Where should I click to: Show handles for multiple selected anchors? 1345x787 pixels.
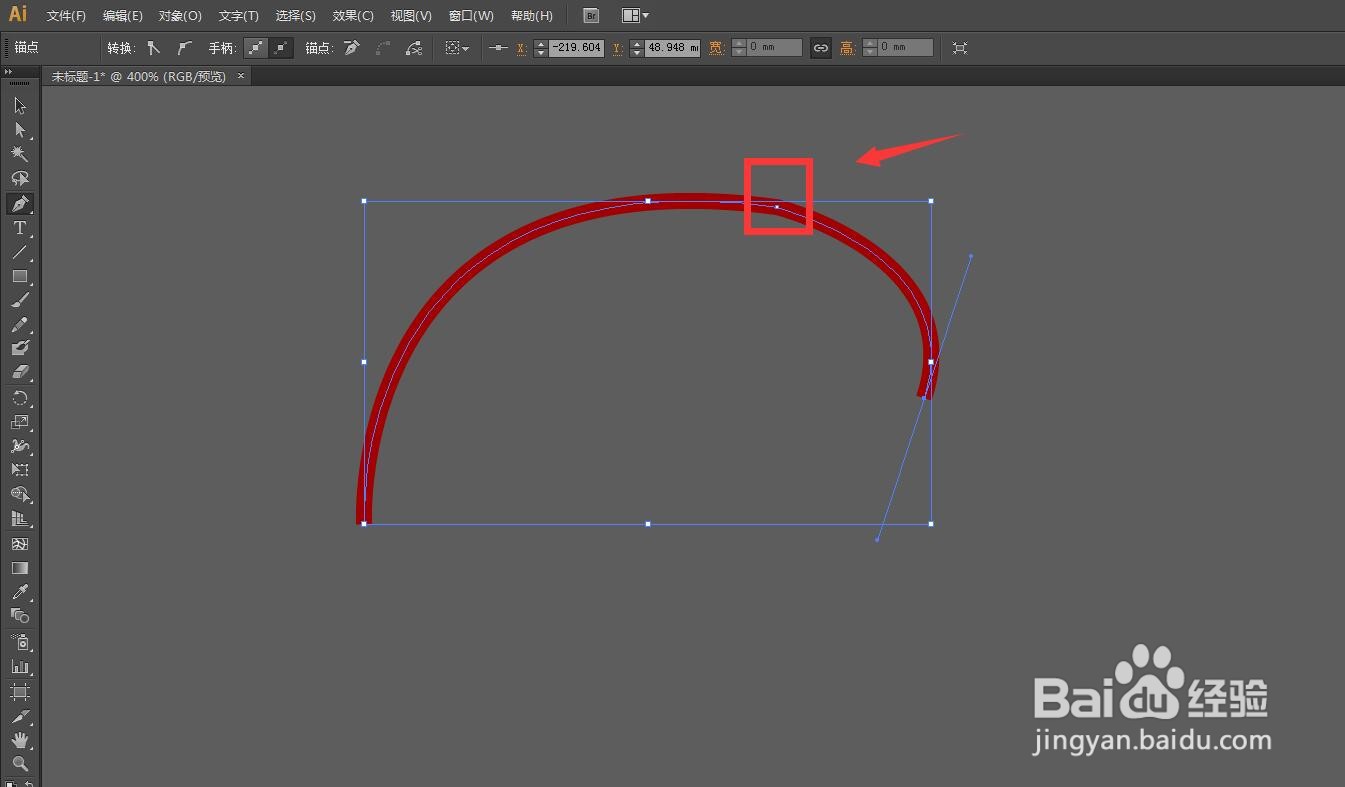[257, 48]
